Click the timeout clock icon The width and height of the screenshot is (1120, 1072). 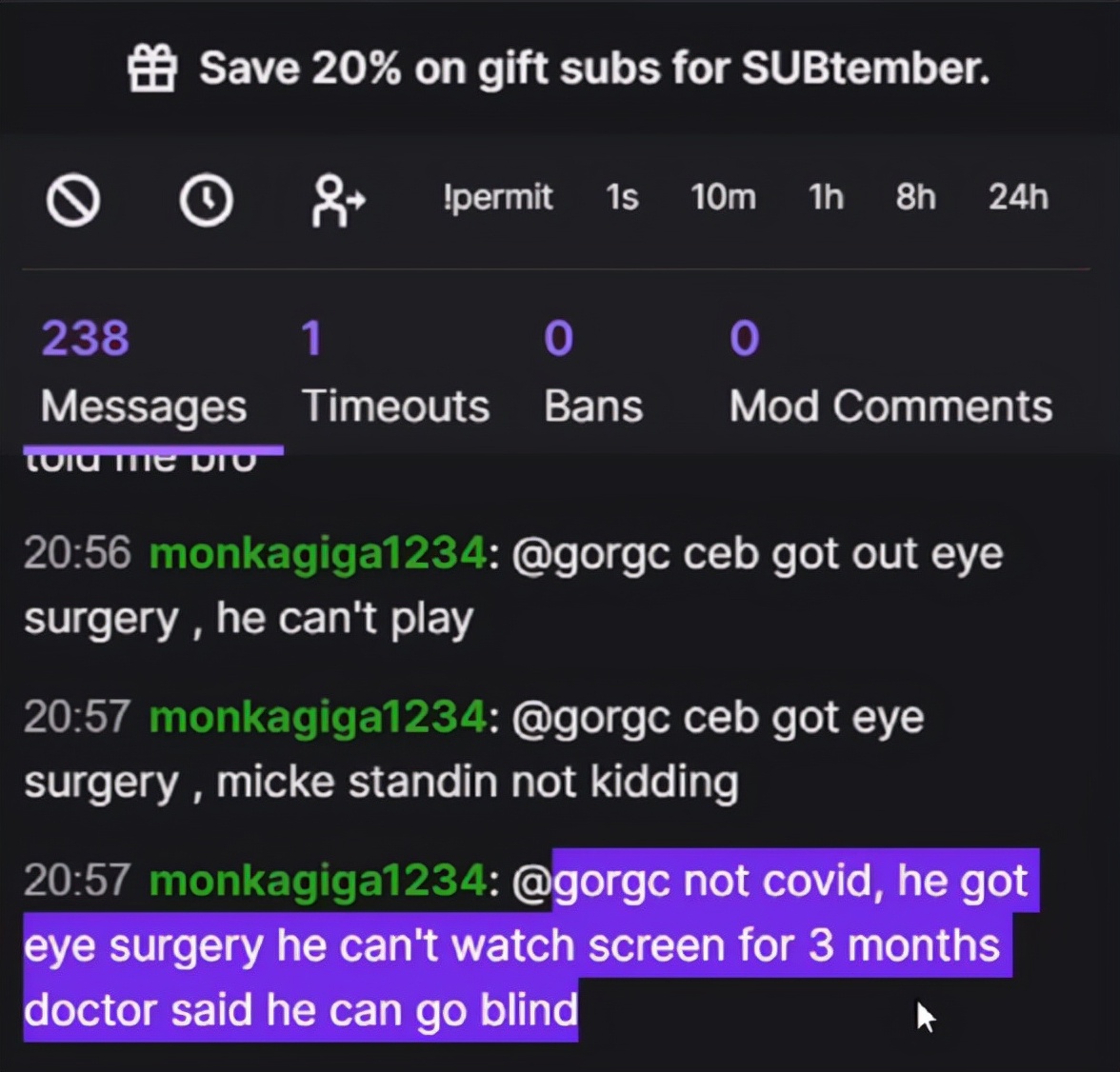206,201
